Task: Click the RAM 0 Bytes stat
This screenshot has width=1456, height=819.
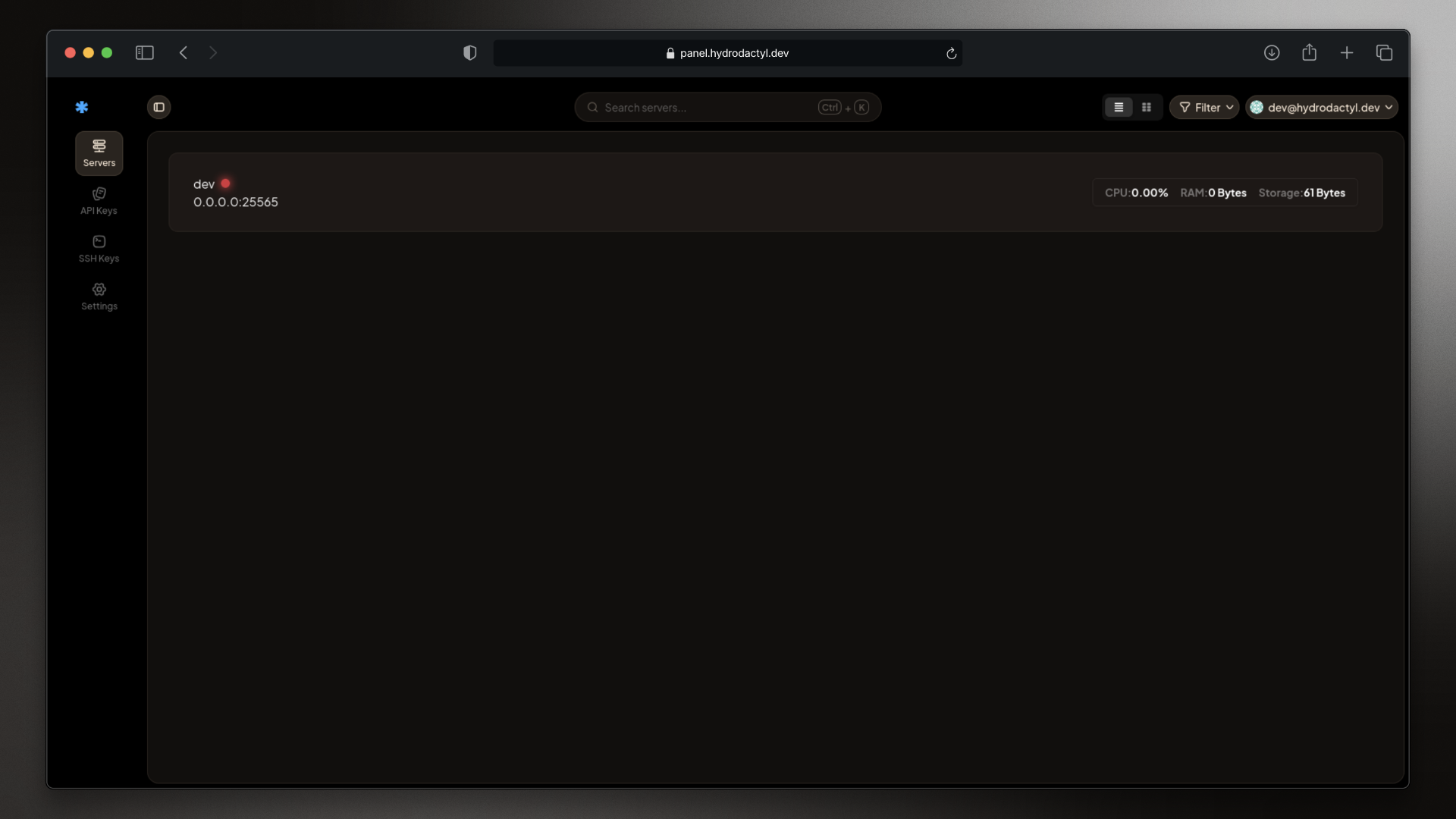Action: click(x=1213, y=193)
